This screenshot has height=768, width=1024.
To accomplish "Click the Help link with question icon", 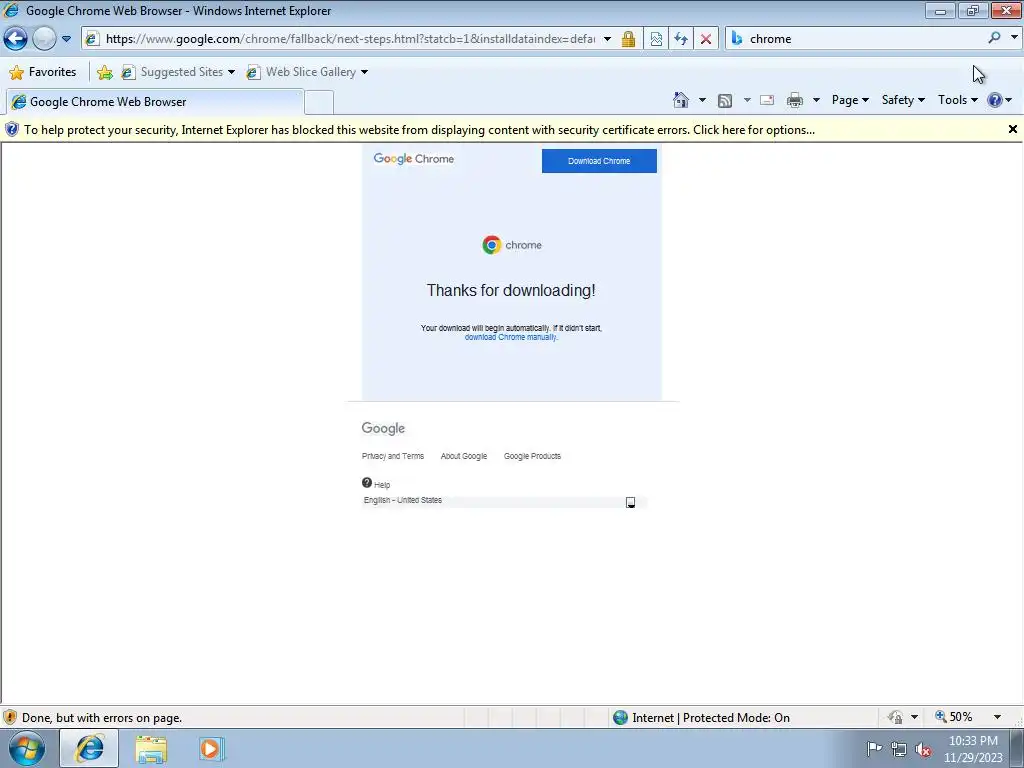I will (x=376, y=484).
